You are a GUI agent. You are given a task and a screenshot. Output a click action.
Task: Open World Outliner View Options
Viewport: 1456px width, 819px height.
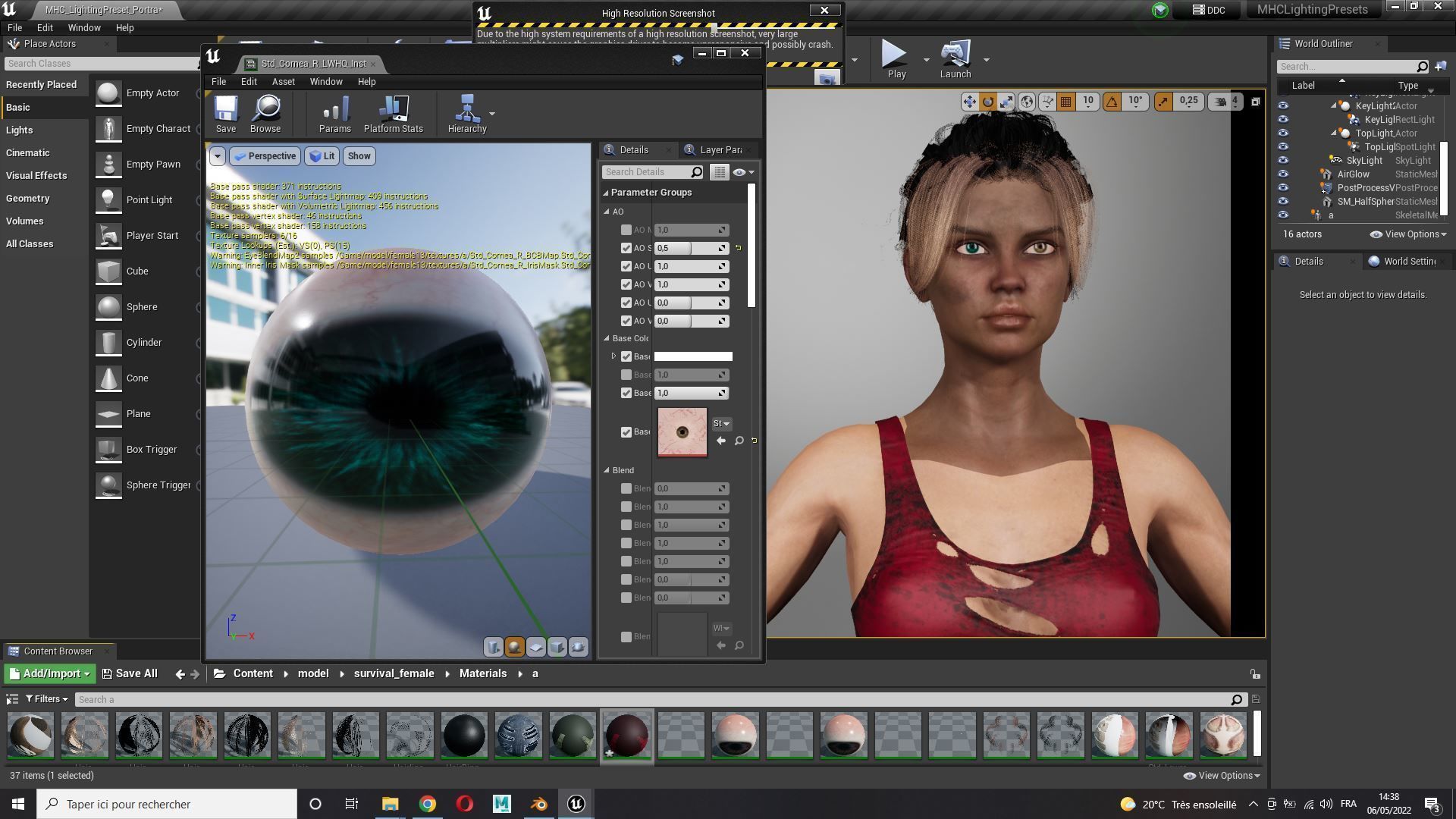point(1408,234)
